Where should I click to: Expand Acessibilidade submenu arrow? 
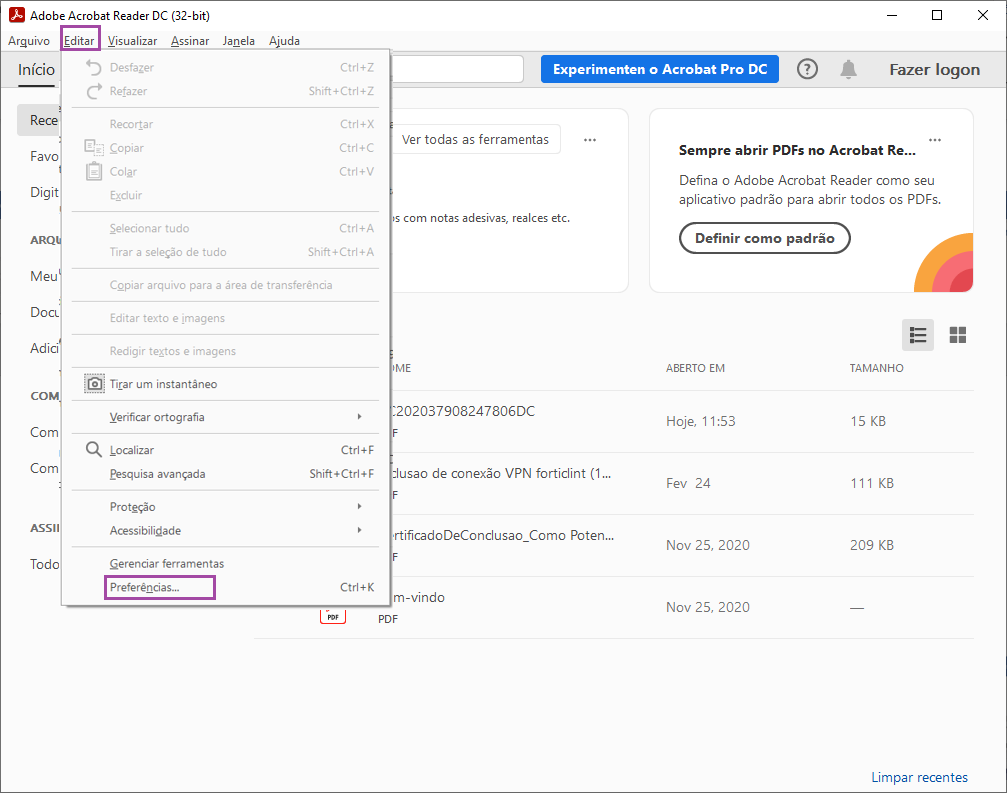[360, 530]
